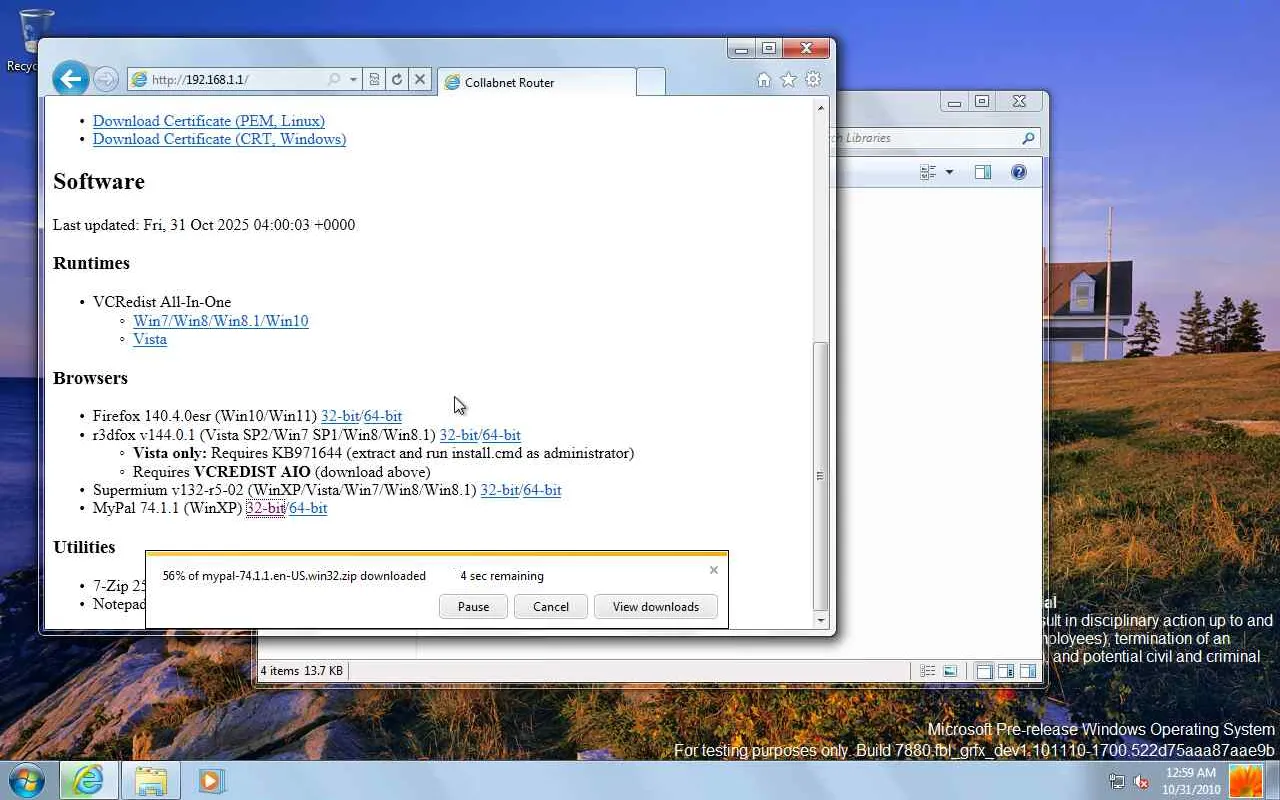Go back with the Internet Explorer Back arrow
This screenshot has width=1280, height=800.
click(x=71, y=79)
